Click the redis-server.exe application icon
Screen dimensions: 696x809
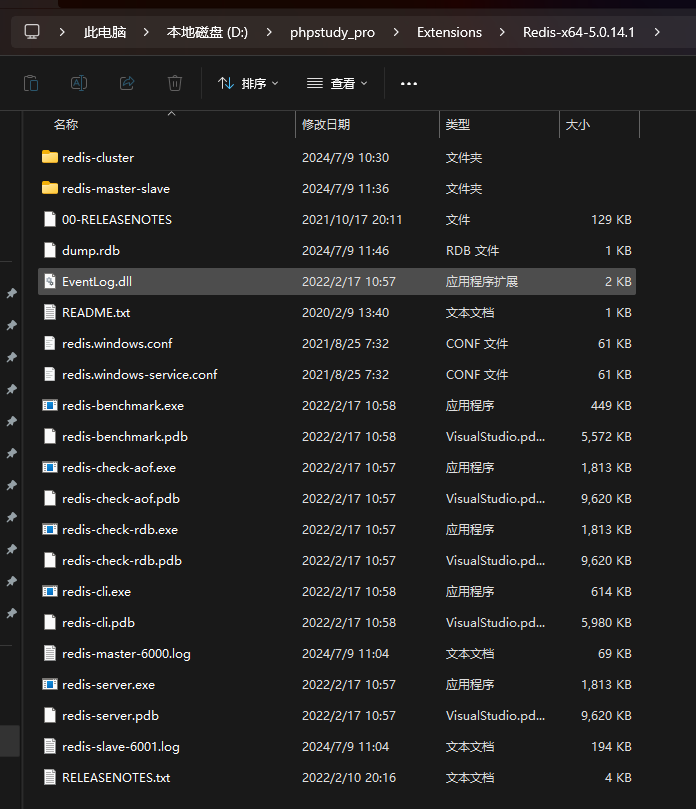click(x=50, y=685)
